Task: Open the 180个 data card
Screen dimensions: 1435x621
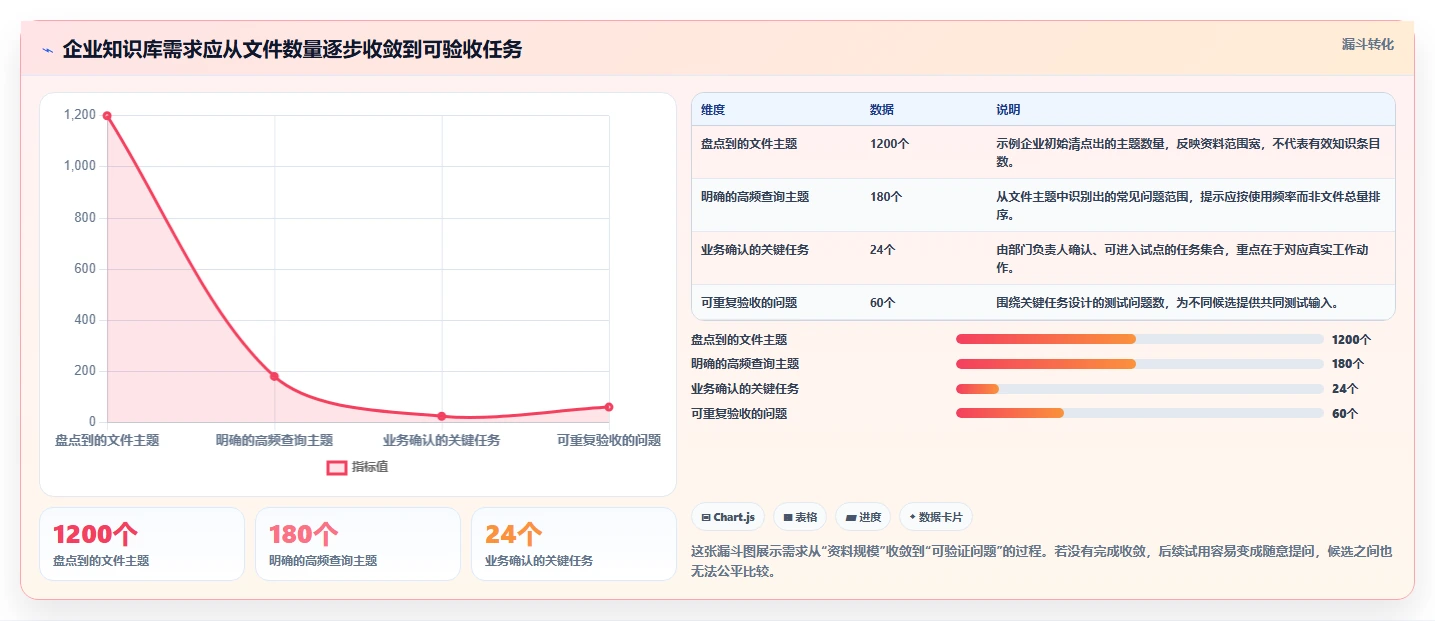Action: 358,544
